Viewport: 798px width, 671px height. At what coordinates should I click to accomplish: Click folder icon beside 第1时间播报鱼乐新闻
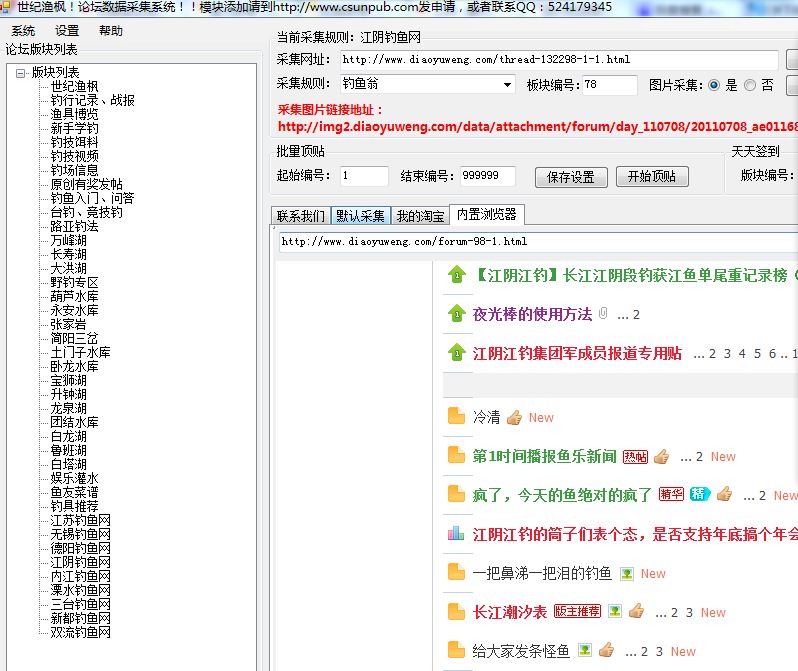[457, 455]
